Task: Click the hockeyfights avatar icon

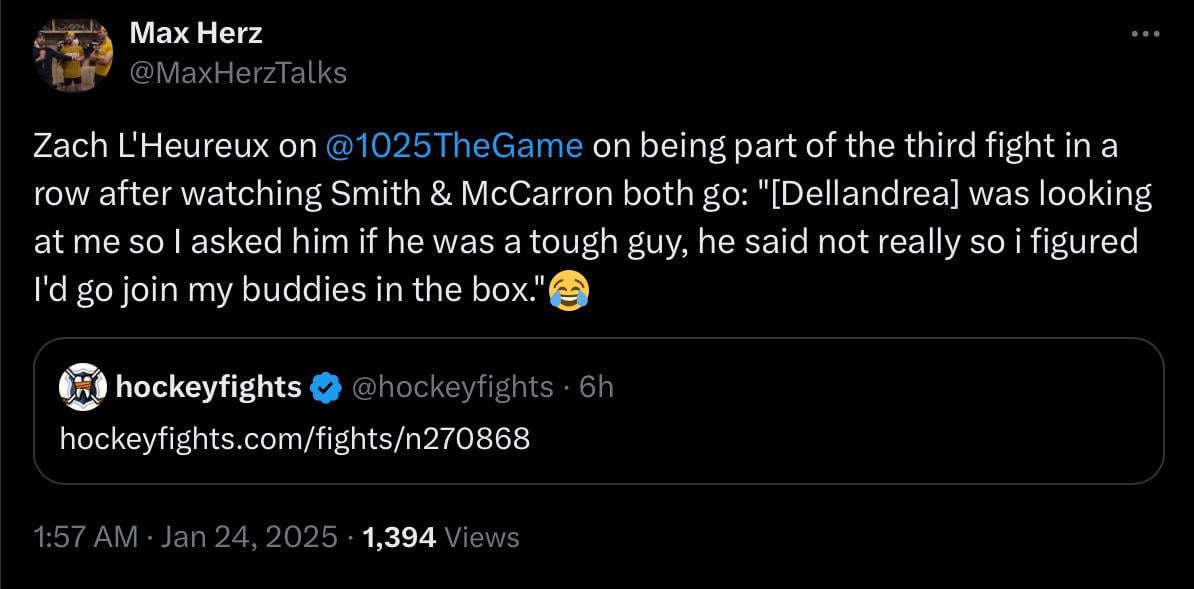Action: [83, 387]
